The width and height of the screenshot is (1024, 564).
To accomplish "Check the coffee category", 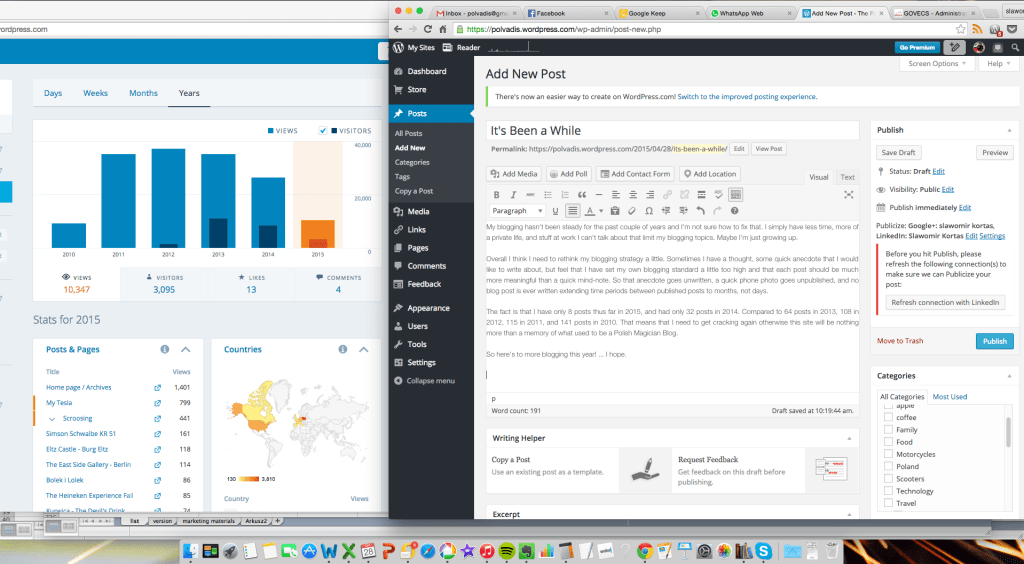I will coord(888,417).
